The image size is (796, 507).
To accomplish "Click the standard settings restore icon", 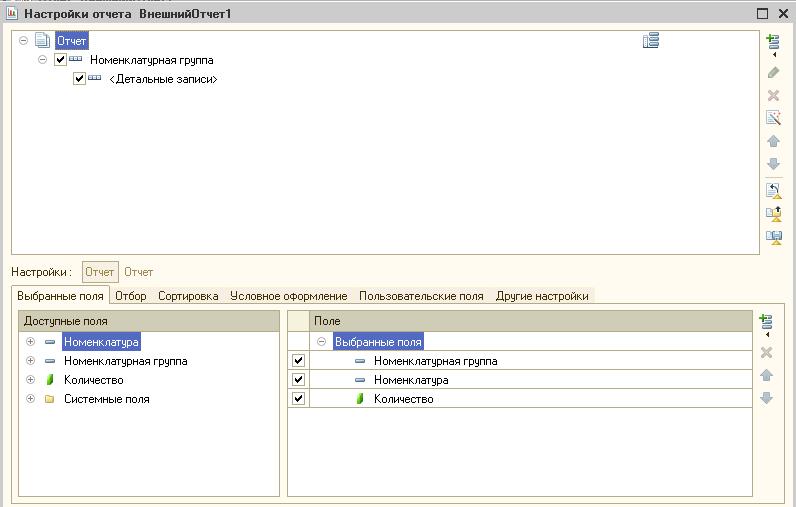I will 773,189.
